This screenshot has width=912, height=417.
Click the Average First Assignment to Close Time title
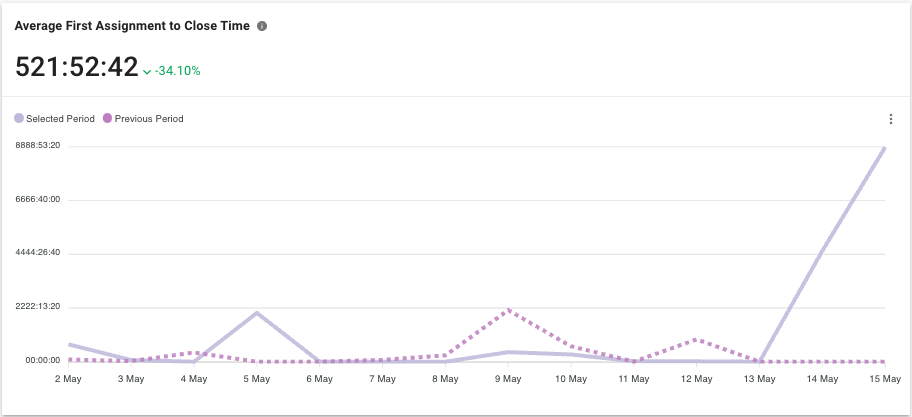[x=131, y=26]
